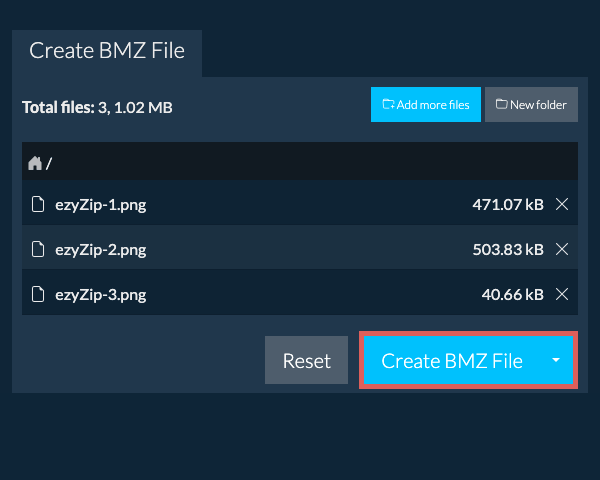Image resolution: width=600 pixels, height=480 pixels.
Task: Click the root slash in the path bar
Action: tap(49, 163)
